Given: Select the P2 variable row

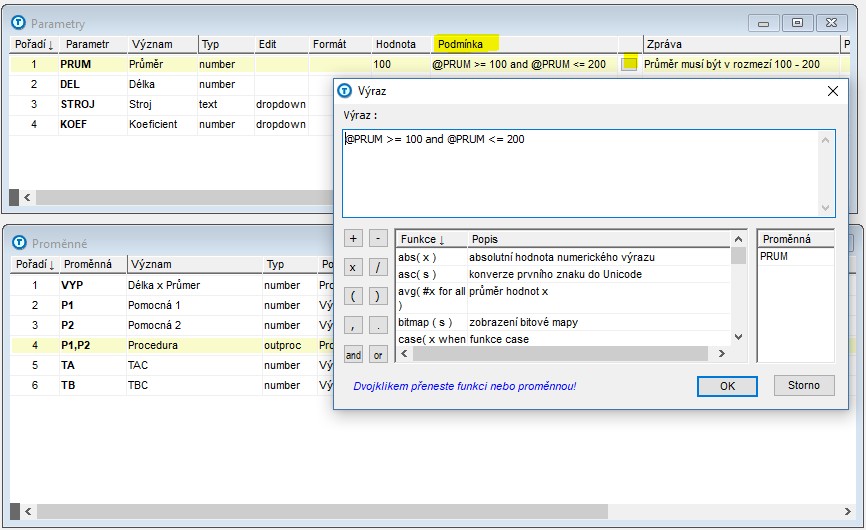Looking at the screenshot, I should [x=171, y=325].
